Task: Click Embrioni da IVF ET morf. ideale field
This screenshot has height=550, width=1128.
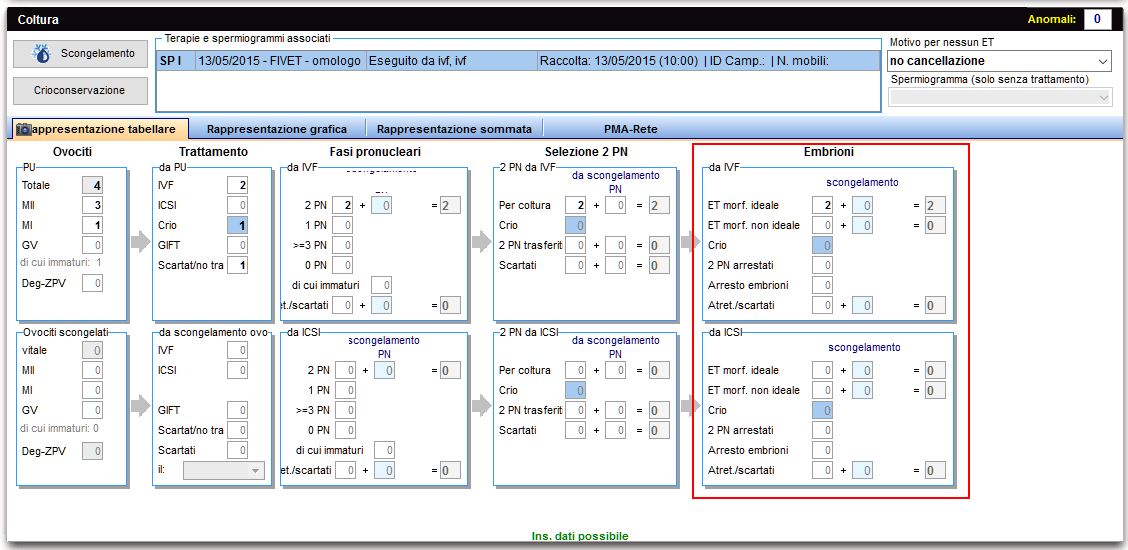Action: (x=822, y=206)
